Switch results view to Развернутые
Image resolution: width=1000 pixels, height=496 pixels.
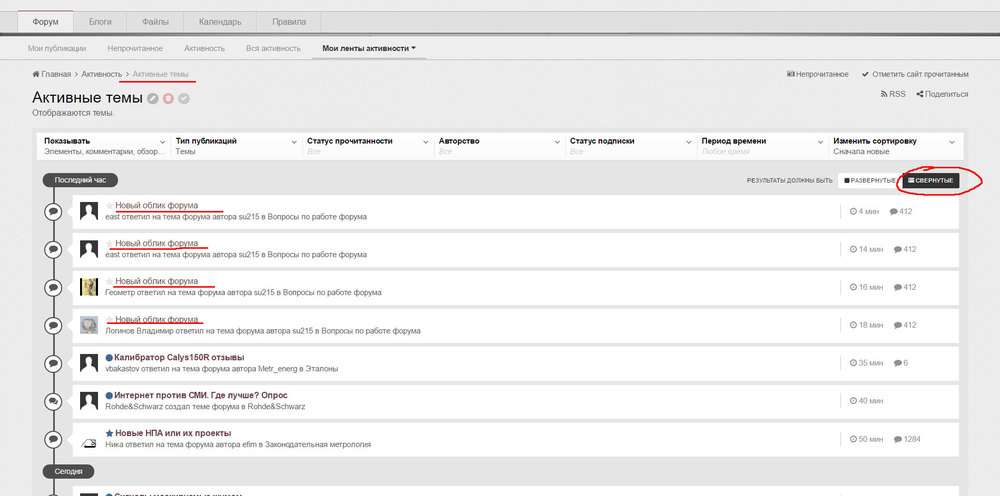coord(869,181)
